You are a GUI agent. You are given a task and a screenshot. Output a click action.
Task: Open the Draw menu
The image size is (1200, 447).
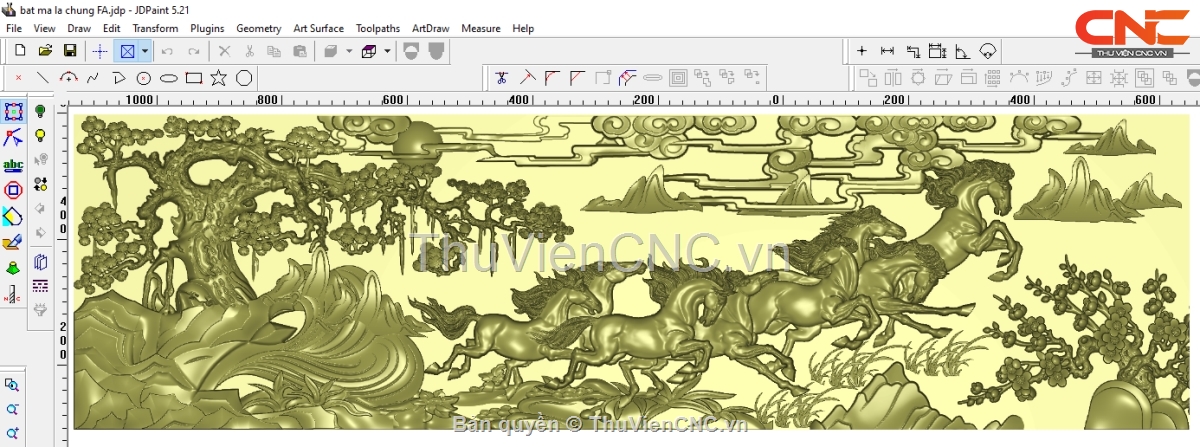(79, 29)
